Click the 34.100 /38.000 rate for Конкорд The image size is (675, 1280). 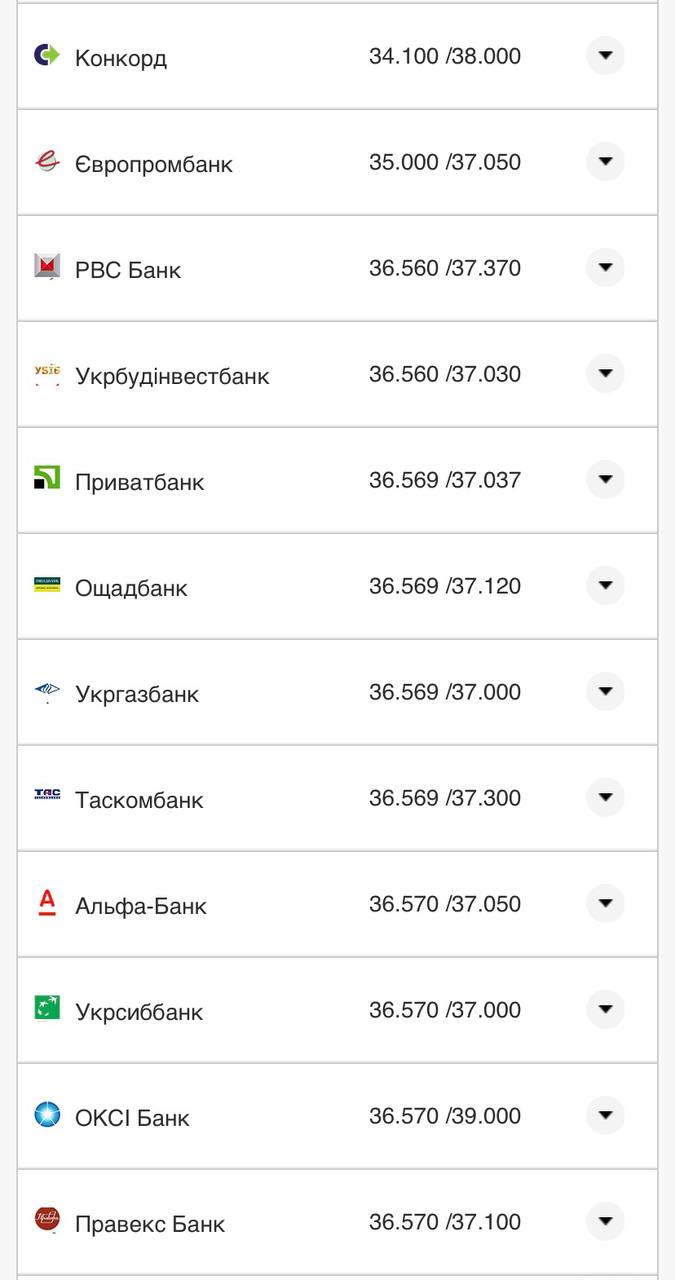pos(446,56)
